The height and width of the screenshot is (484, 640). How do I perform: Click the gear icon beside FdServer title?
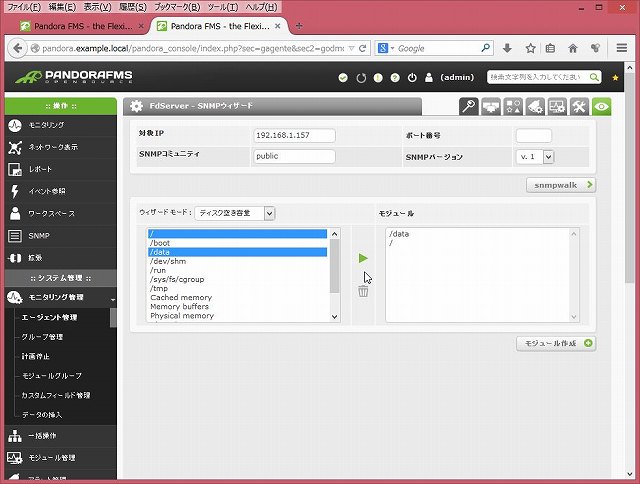136,106
